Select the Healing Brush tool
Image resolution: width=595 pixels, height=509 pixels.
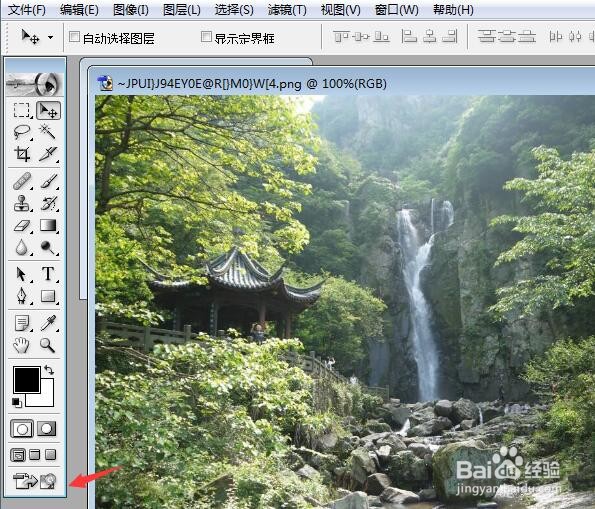(22, 181)
